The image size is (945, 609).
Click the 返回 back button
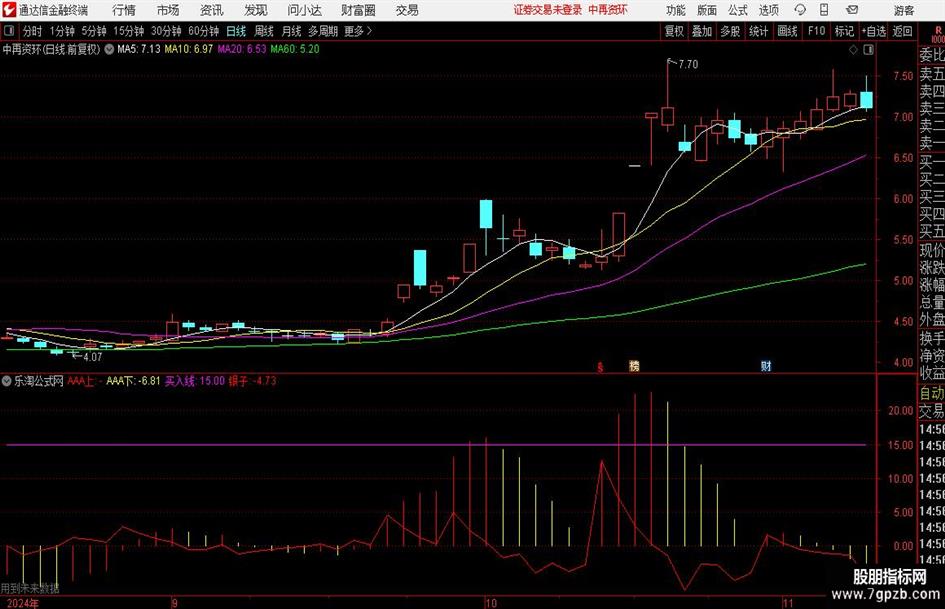[x=902, y=31]
